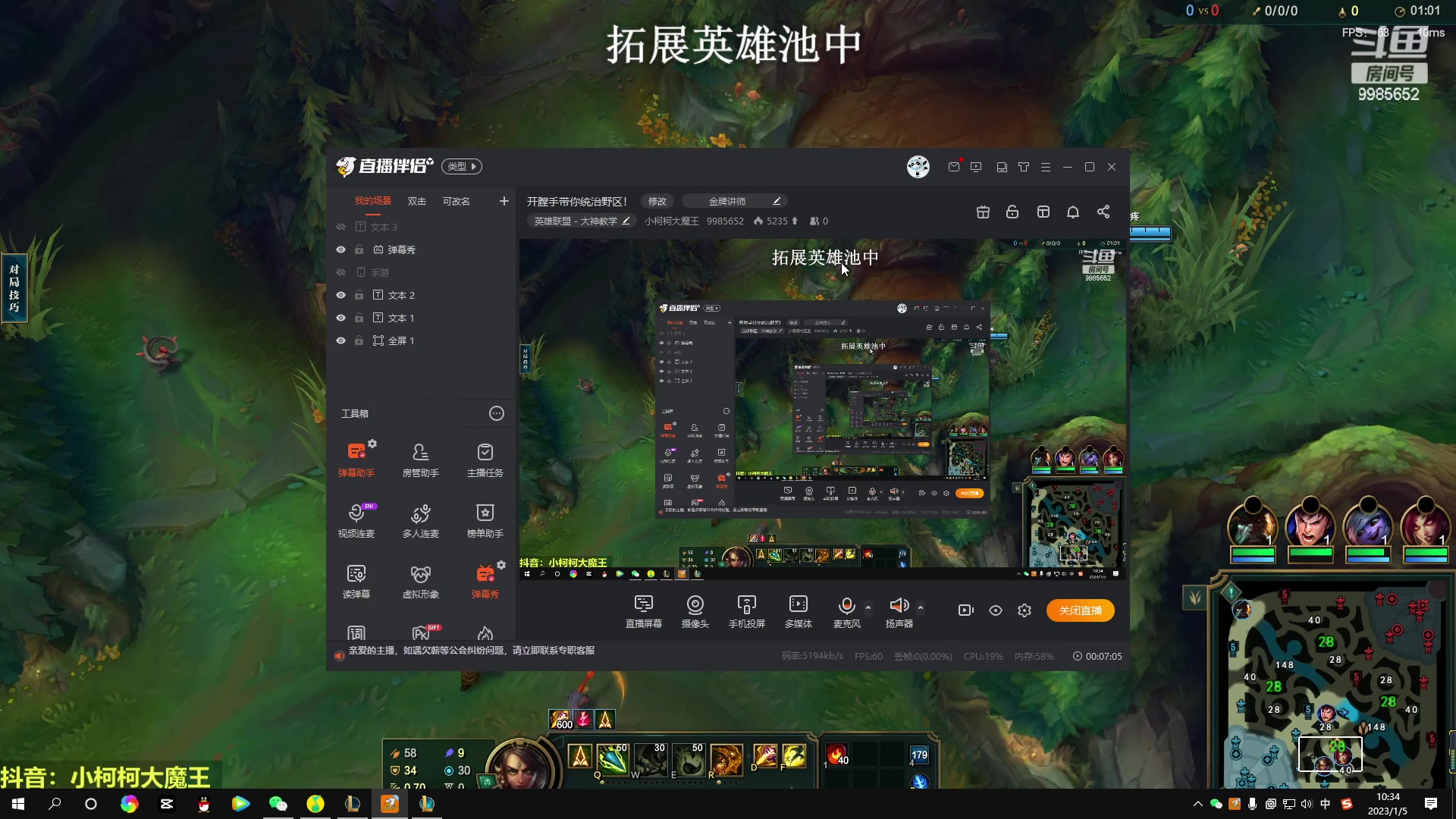1456x819 pixels.
Task: Expand microphone options arrow
Action: pyautogui.click(x=868, y=607)
